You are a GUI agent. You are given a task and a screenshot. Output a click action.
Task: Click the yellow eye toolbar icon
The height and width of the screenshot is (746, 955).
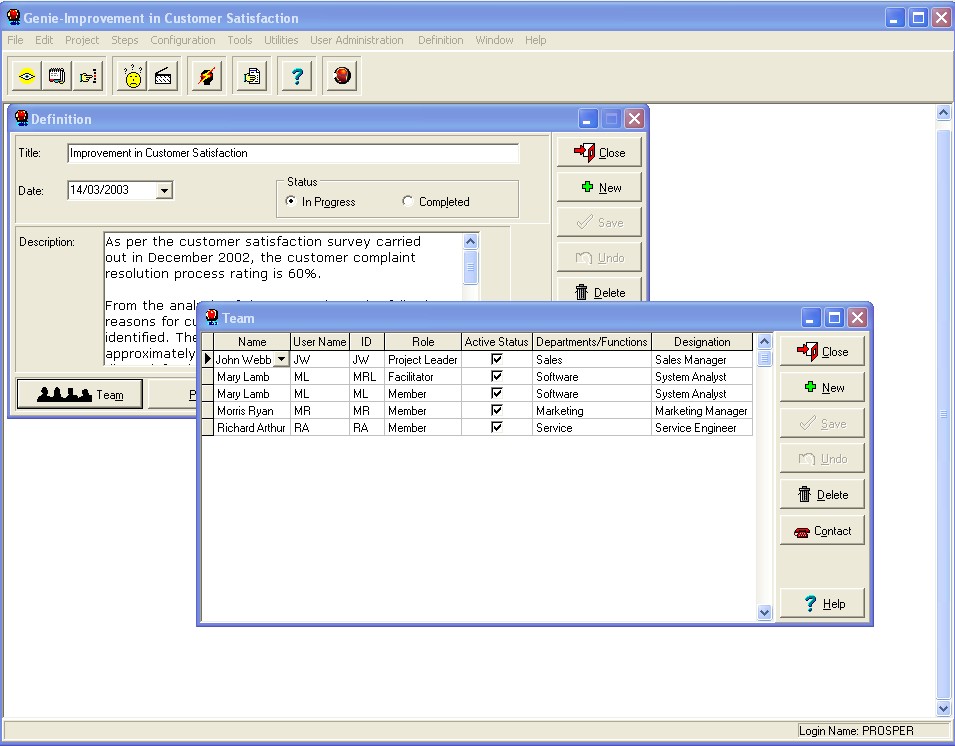[x=27, y=76]
